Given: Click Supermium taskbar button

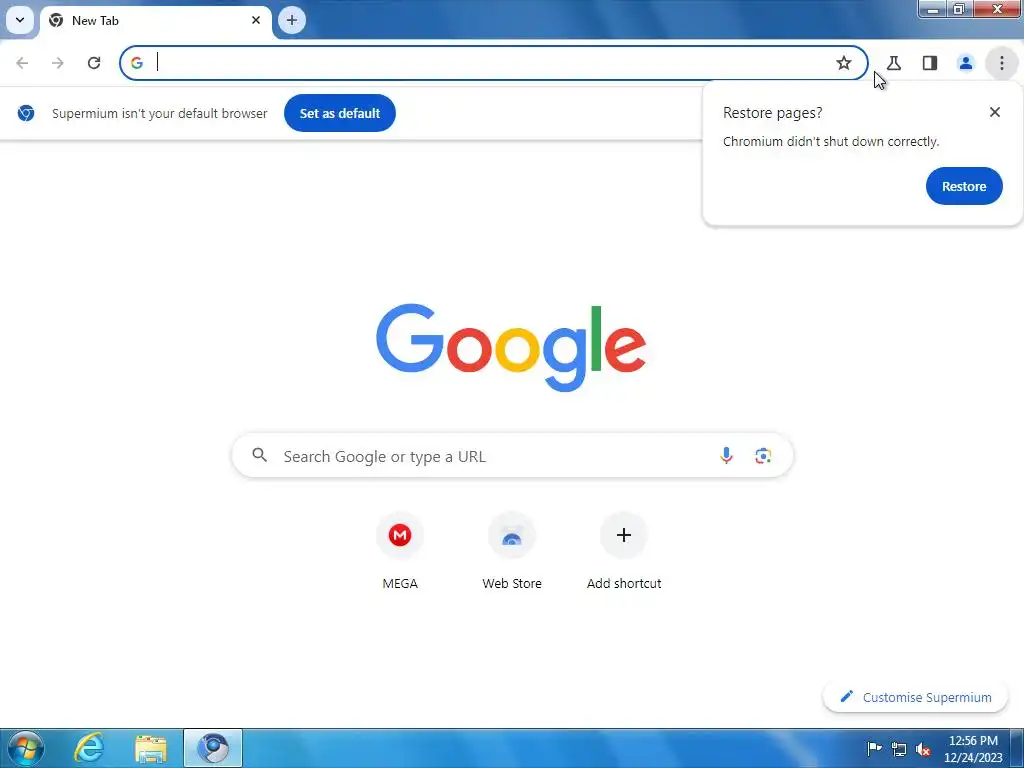Looking at the screenshot, I should point(213,748).
